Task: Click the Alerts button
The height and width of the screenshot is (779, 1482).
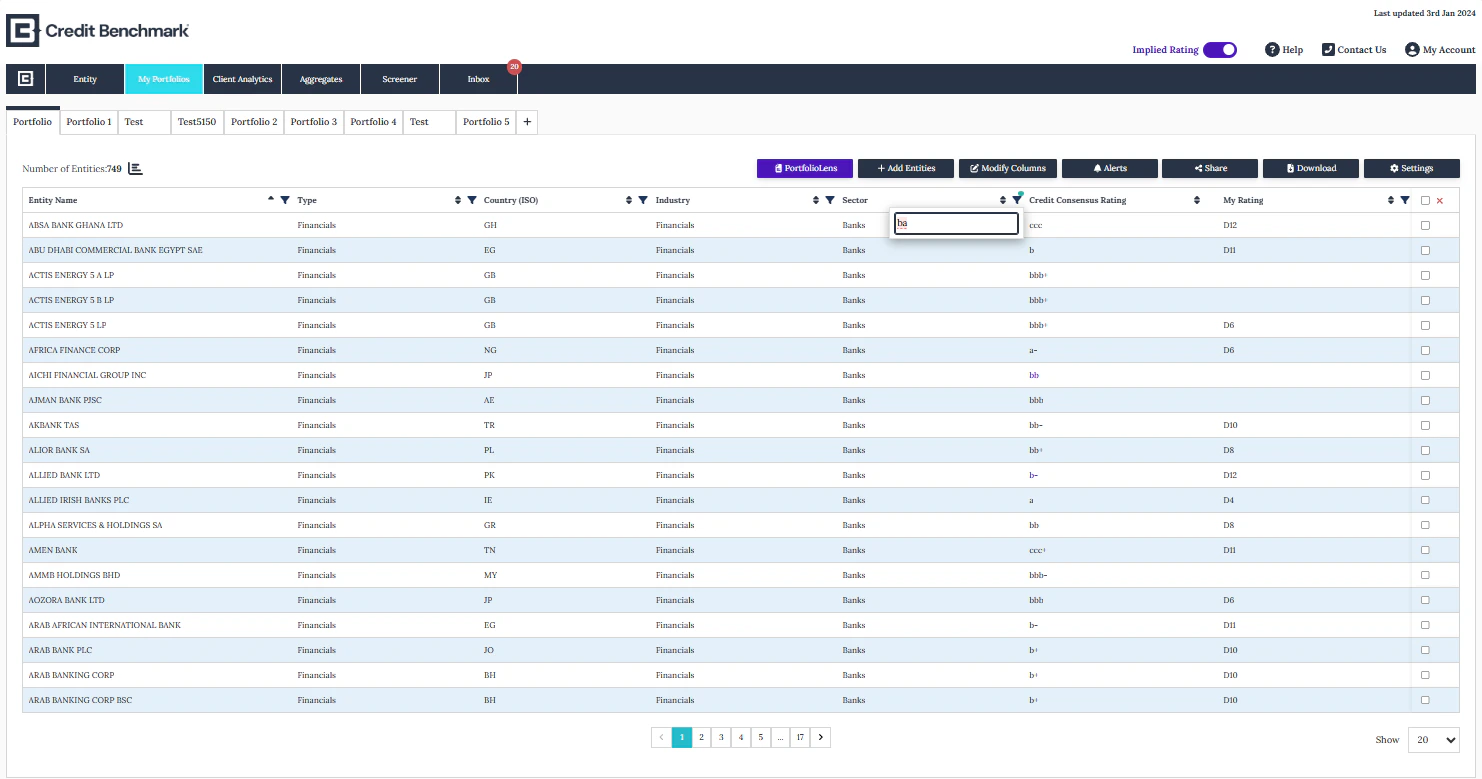Action: point(1109,168)
